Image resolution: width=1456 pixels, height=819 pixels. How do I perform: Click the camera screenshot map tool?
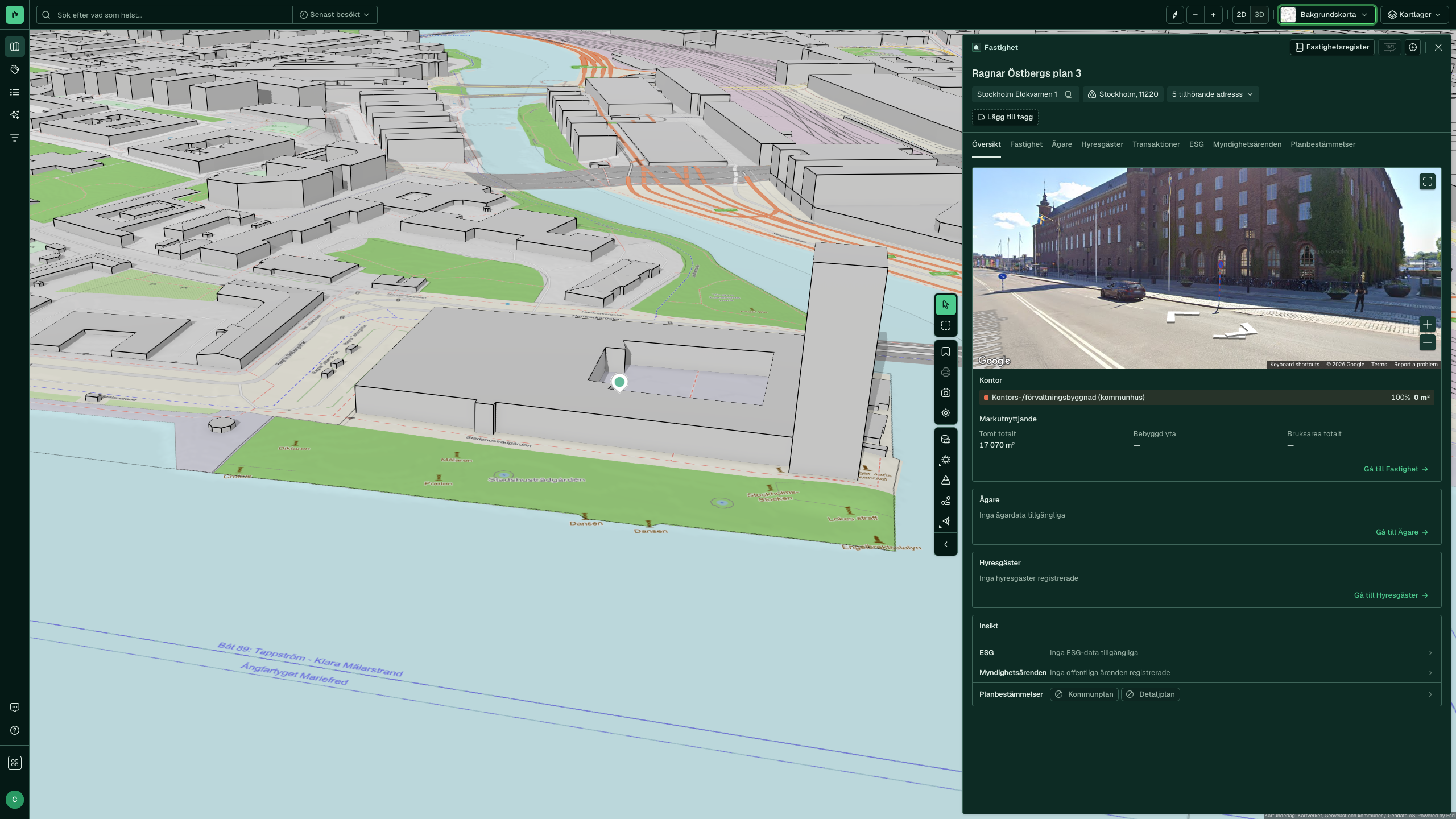pyautogui.click(x=946, y=393)
